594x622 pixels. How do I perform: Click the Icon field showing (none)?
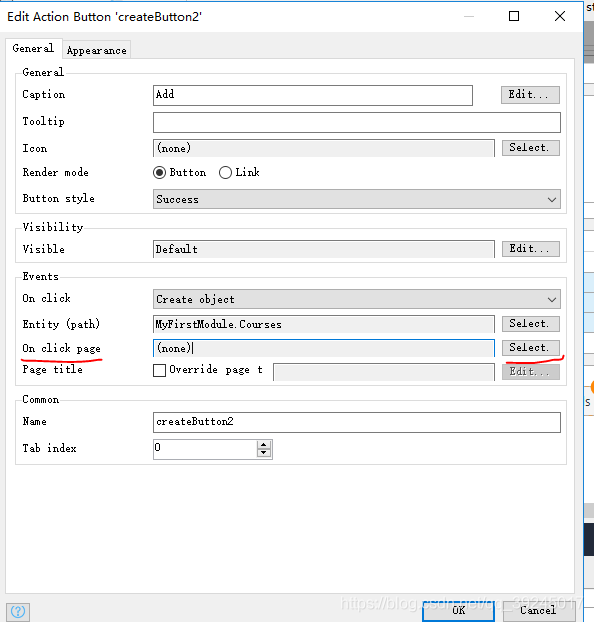(324, 148)
